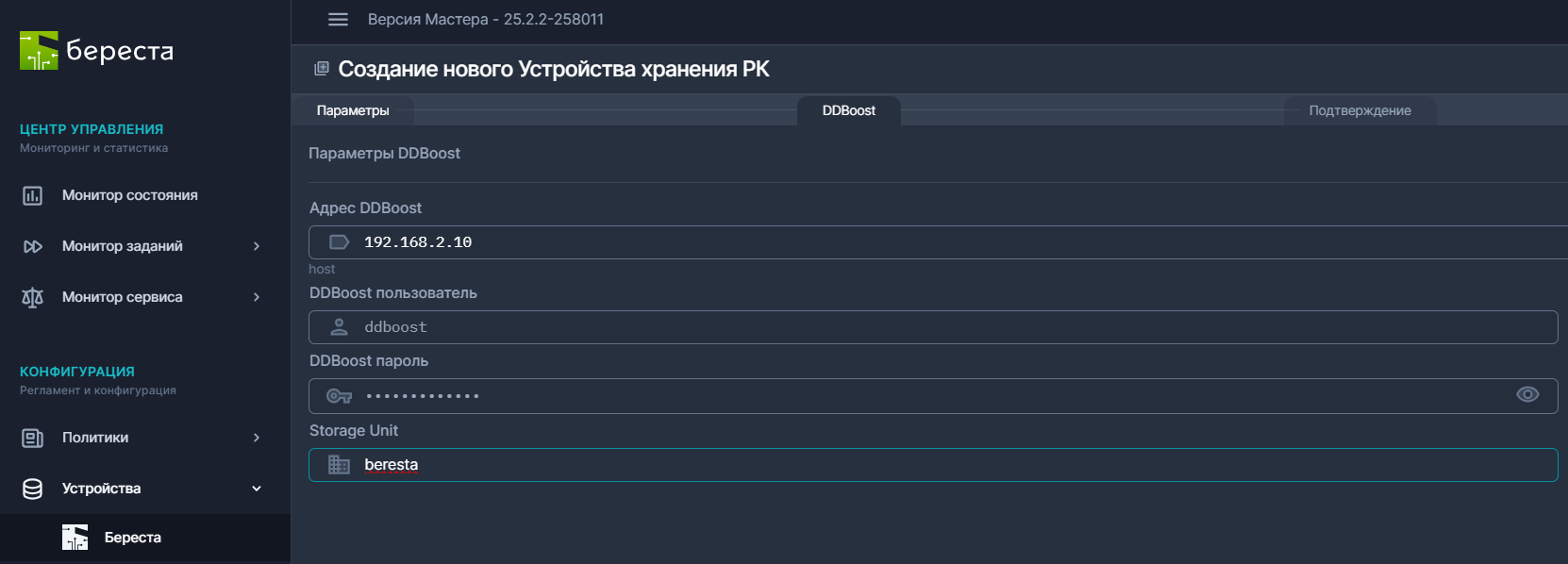Open the Подтверждение tab
This screenshot has height=564, width=1568.
pyautogui.click(x=1359, y=110)
